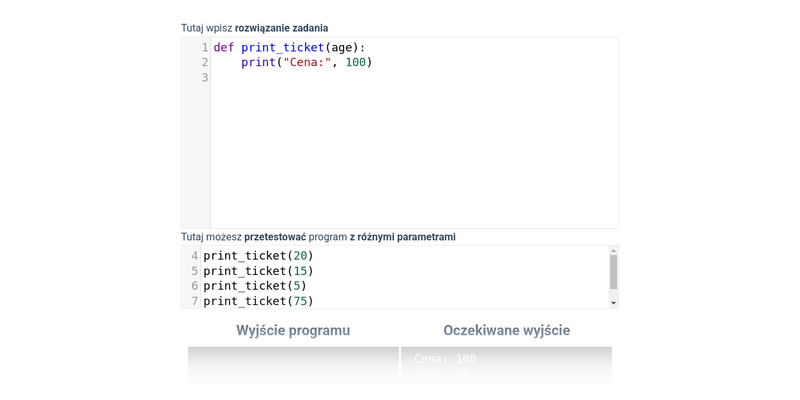This screenshot has height=400, width=800.
Task: Place cursor on print_ticket(5) test line
Action: click(254, 286)
